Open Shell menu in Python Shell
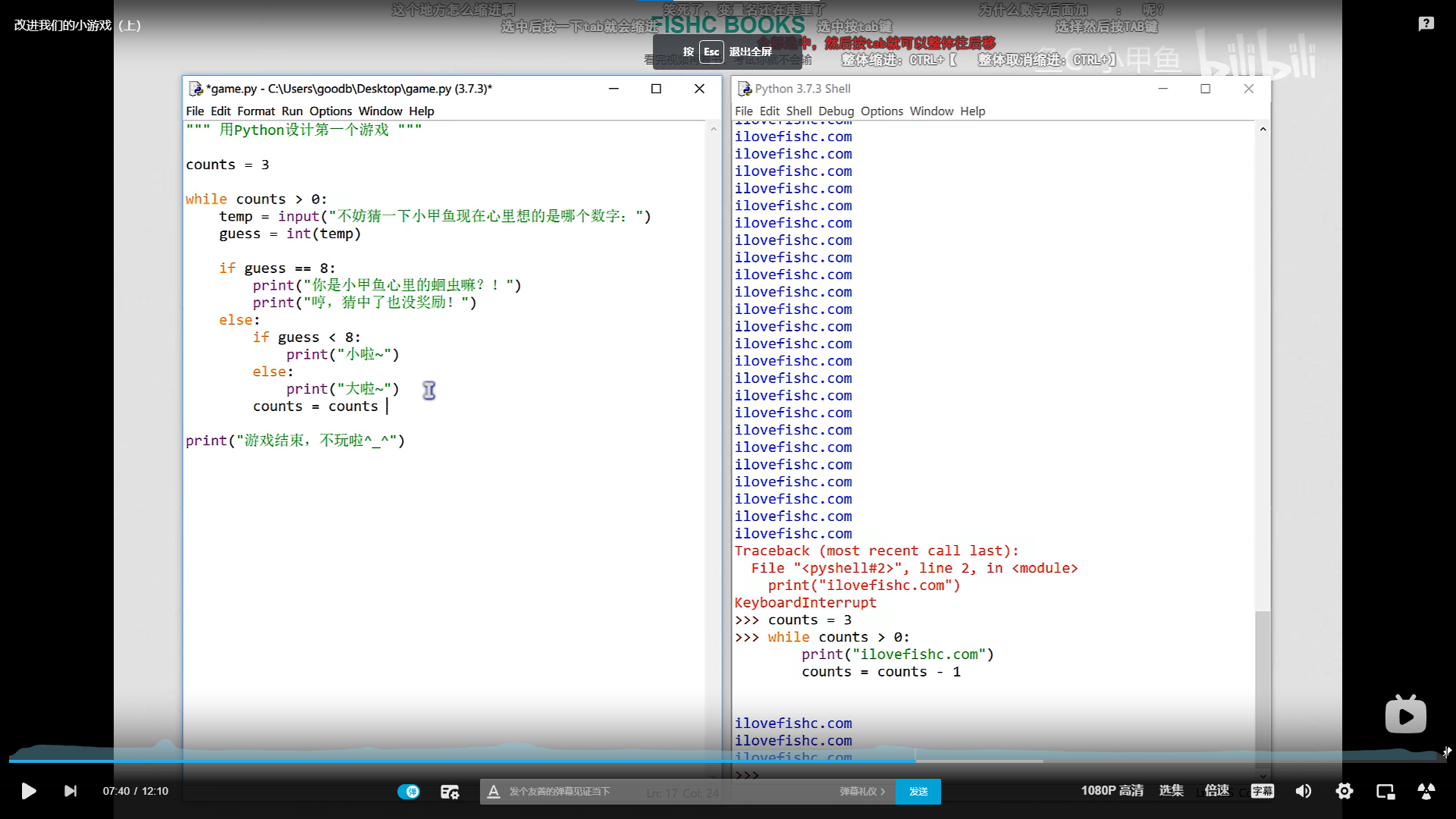Screen dimensions: 1456x819 799,111
